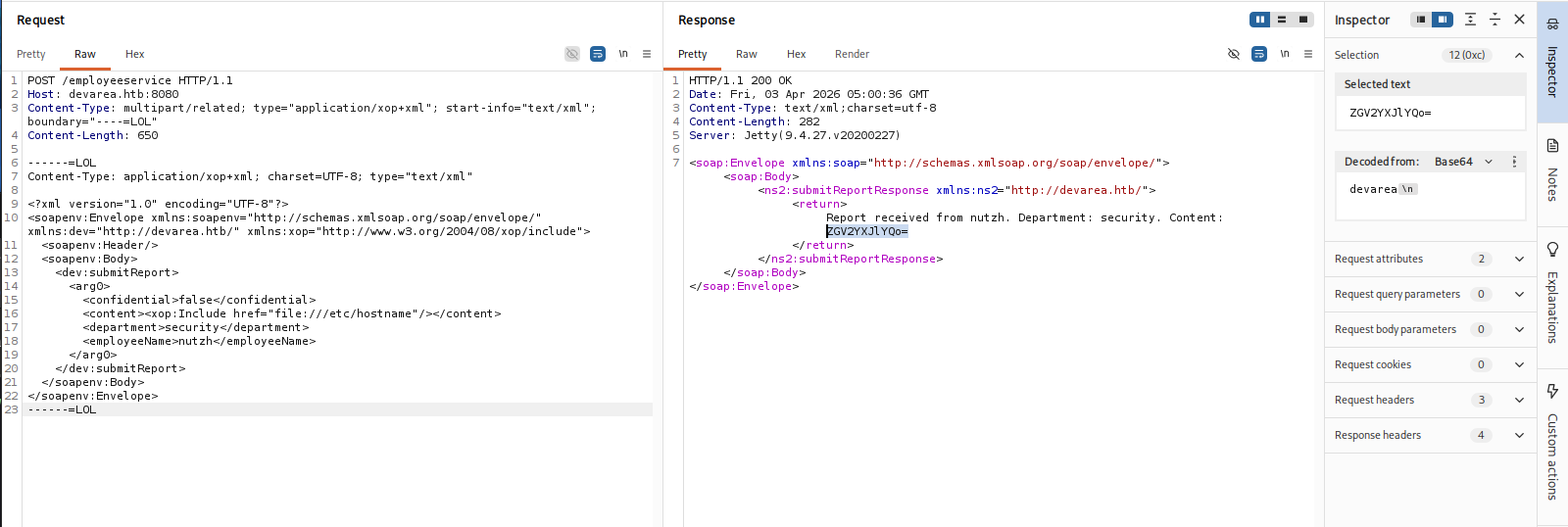Expand all Inspector sections
This screenshot has height=527, width=1568.
[x=1470, y=20]
